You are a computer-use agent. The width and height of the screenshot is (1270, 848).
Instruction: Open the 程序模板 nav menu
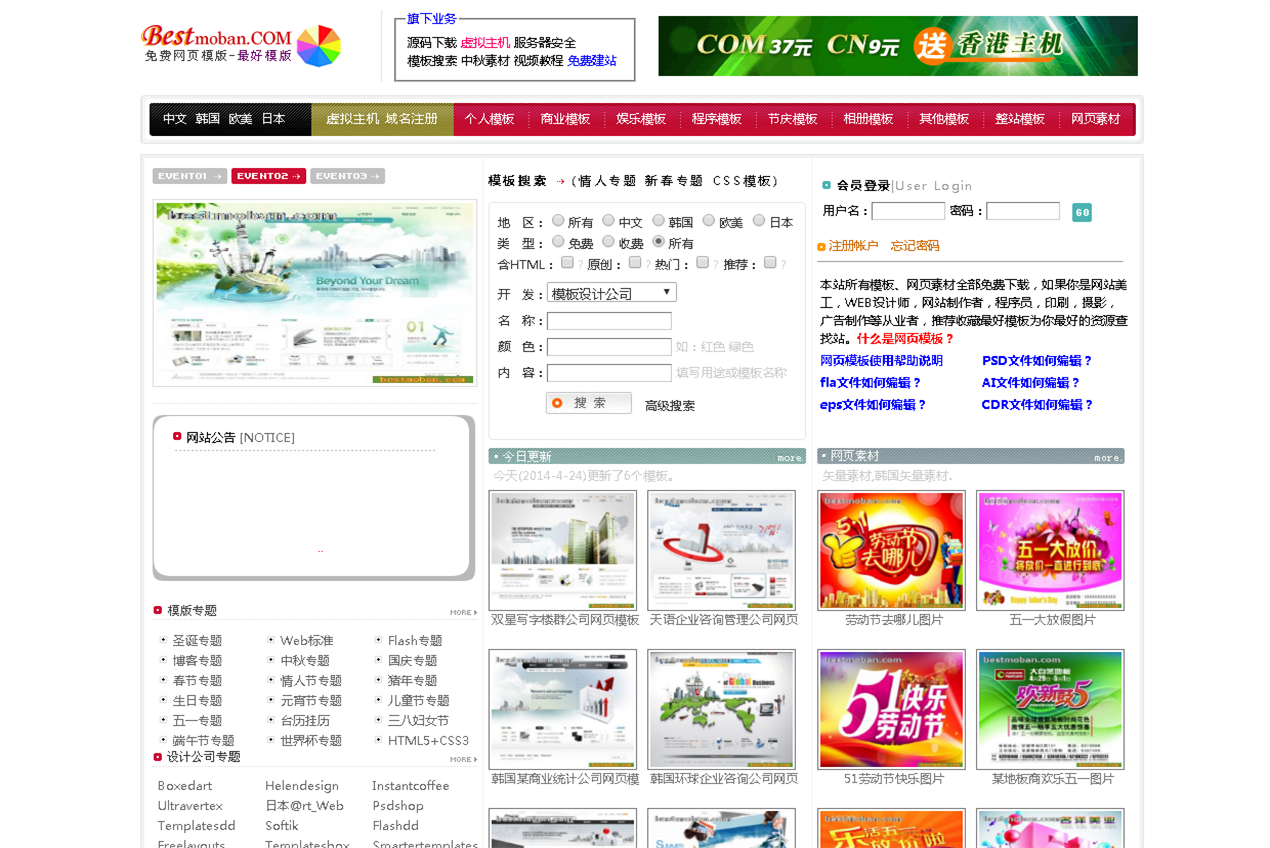pos(717,119)
